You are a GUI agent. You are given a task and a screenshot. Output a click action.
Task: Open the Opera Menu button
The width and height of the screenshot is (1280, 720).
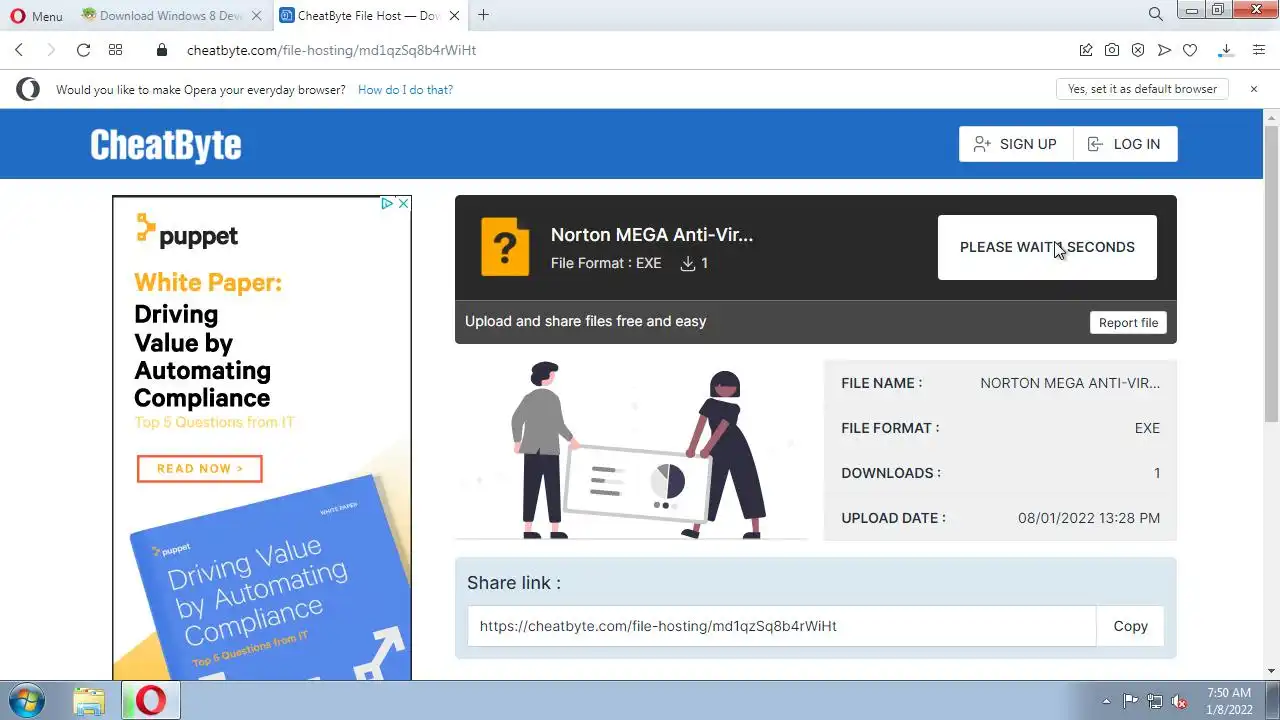(x=36, y=15)
